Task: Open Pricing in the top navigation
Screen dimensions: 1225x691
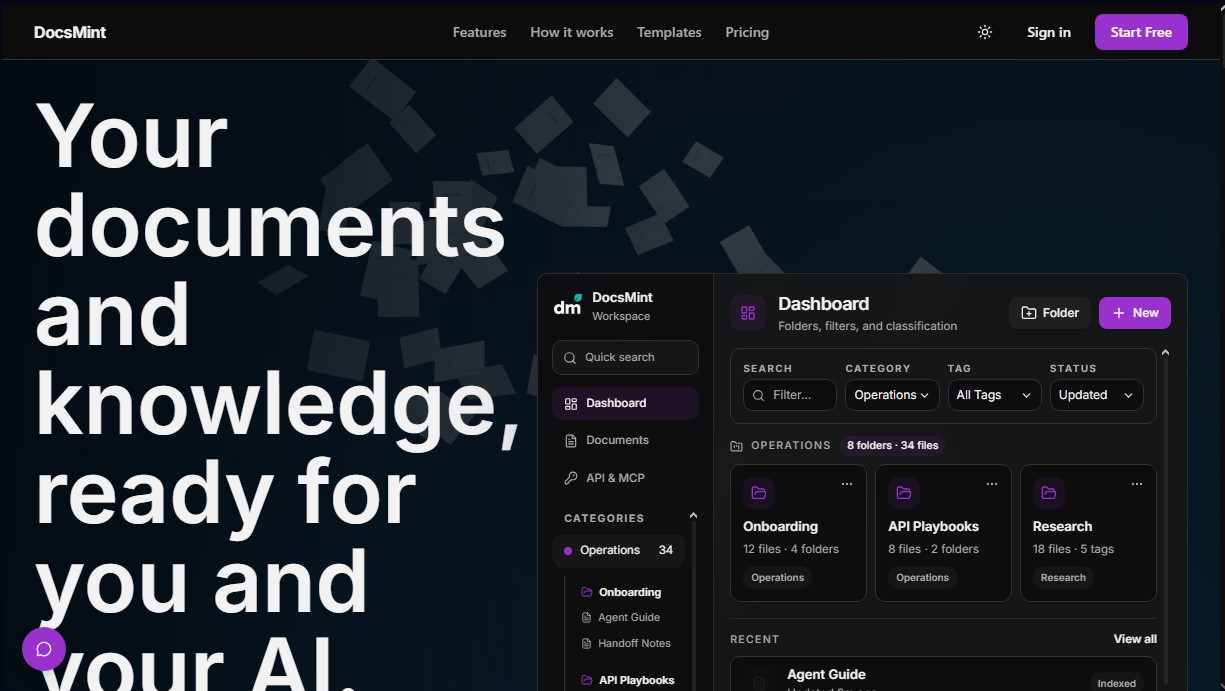Action: [x=747, y=32]
